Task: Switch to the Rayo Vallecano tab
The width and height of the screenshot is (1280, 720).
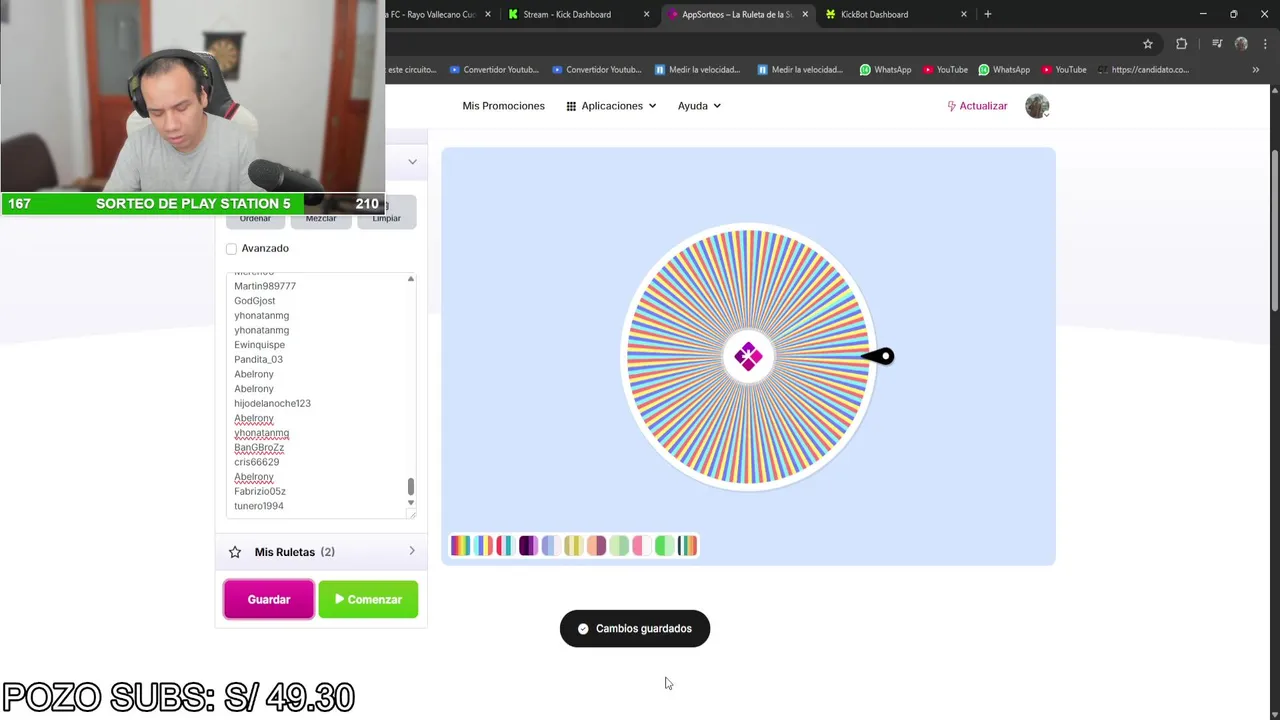Action: point(436,14)
